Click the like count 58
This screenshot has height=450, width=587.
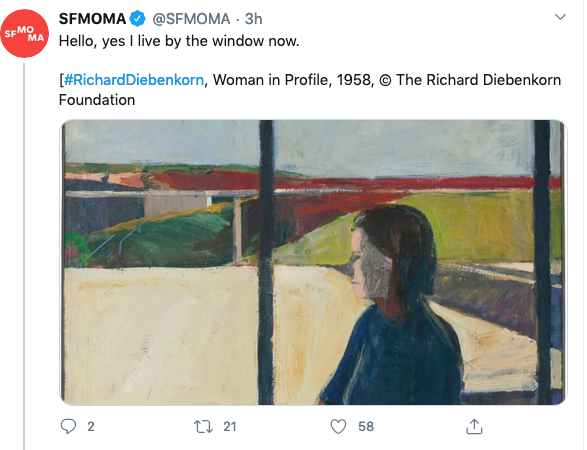pos(366,426)
